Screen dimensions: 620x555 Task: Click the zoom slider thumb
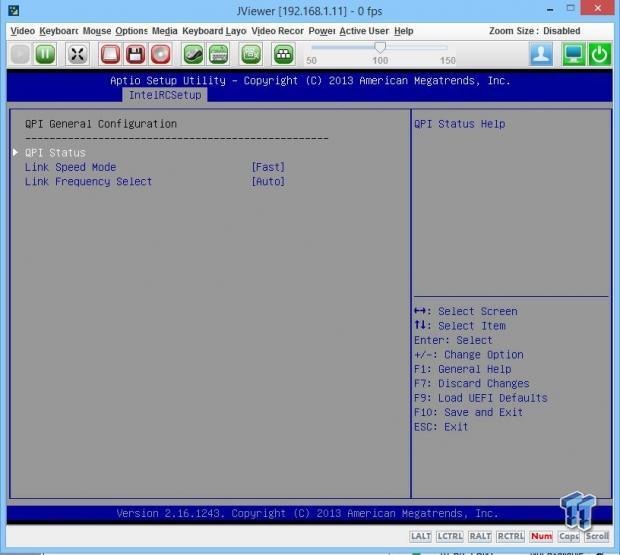click(x=380, y=47)
